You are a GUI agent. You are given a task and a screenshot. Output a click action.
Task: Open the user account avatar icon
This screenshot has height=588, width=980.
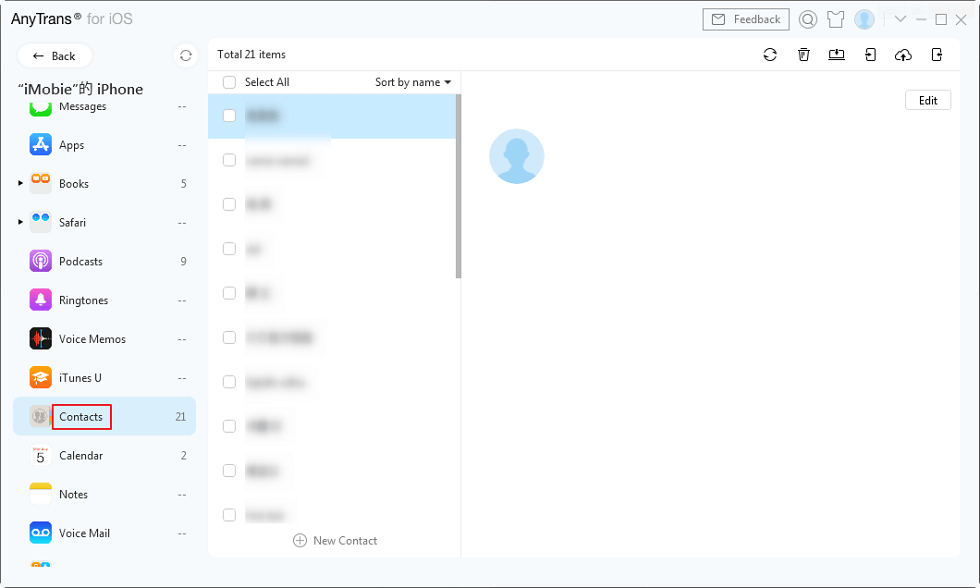[x=864, y=19]
